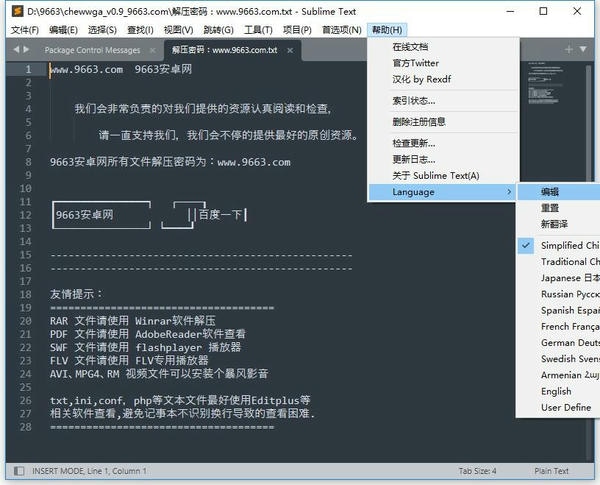This screenshot has height=485, width=600.
Task: Select German language option
Action: coord(559,342)
